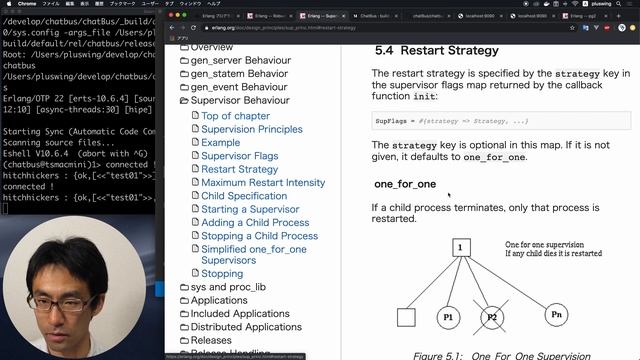Open the Stopping link in sidebar
640x360 pixels.
222,273
